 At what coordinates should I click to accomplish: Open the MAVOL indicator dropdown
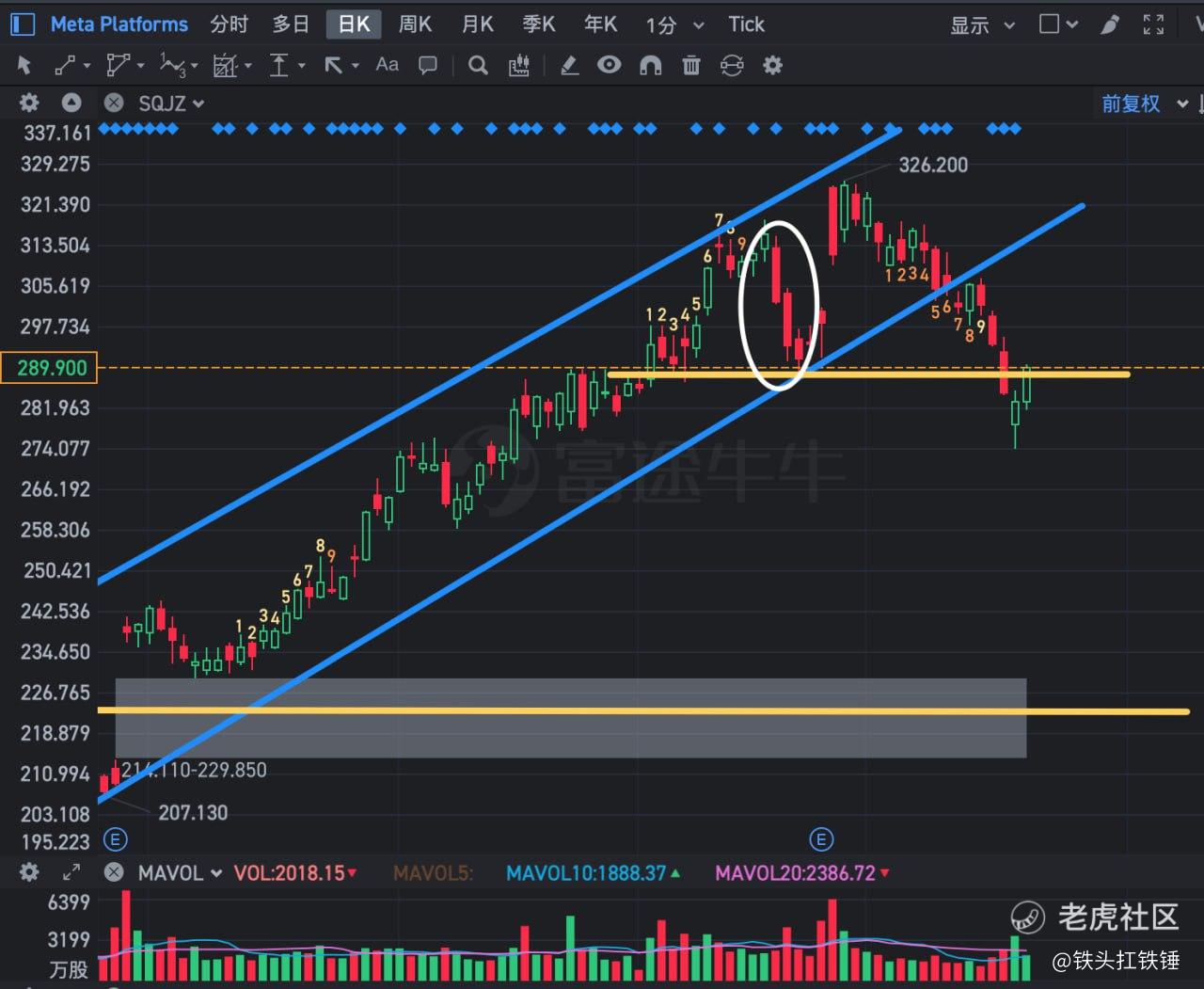pyautogui.click(x=180, y=873)
